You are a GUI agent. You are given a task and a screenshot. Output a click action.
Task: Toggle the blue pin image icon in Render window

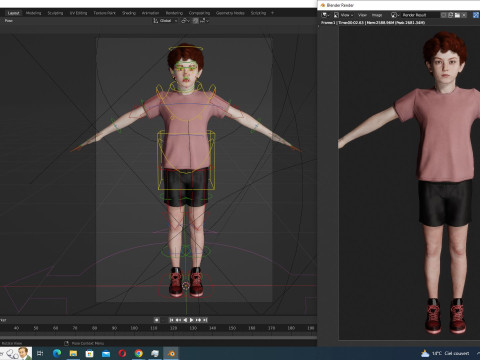(x=476, y=15)
